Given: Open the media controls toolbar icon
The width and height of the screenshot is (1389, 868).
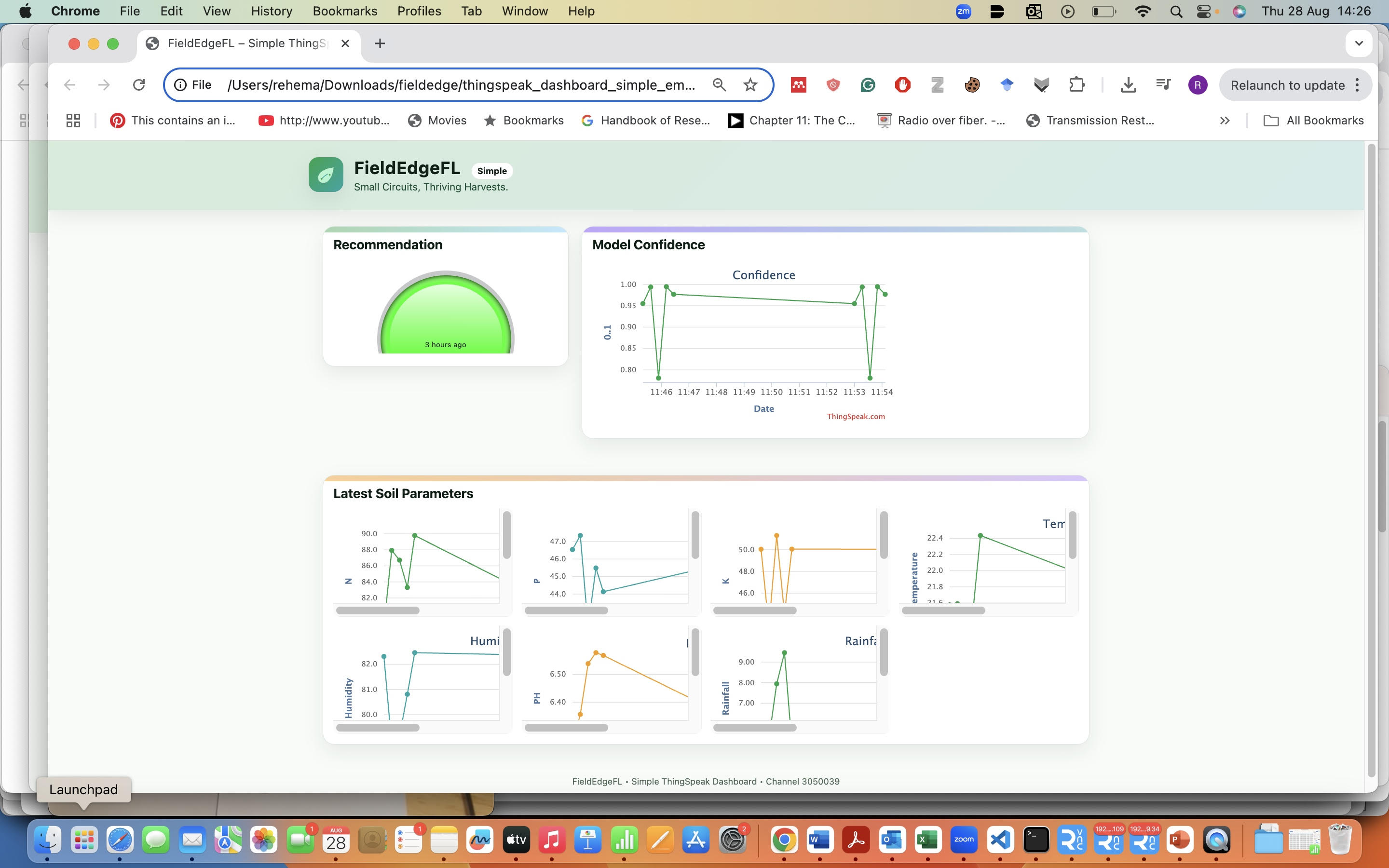Looking at the screenshot, I should pos(1163,85).
